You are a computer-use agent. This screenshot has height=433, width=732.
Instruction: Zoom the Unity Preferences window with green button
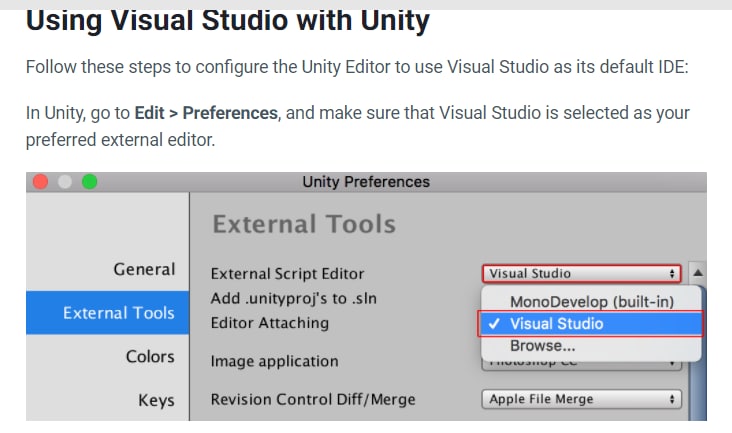90,182
